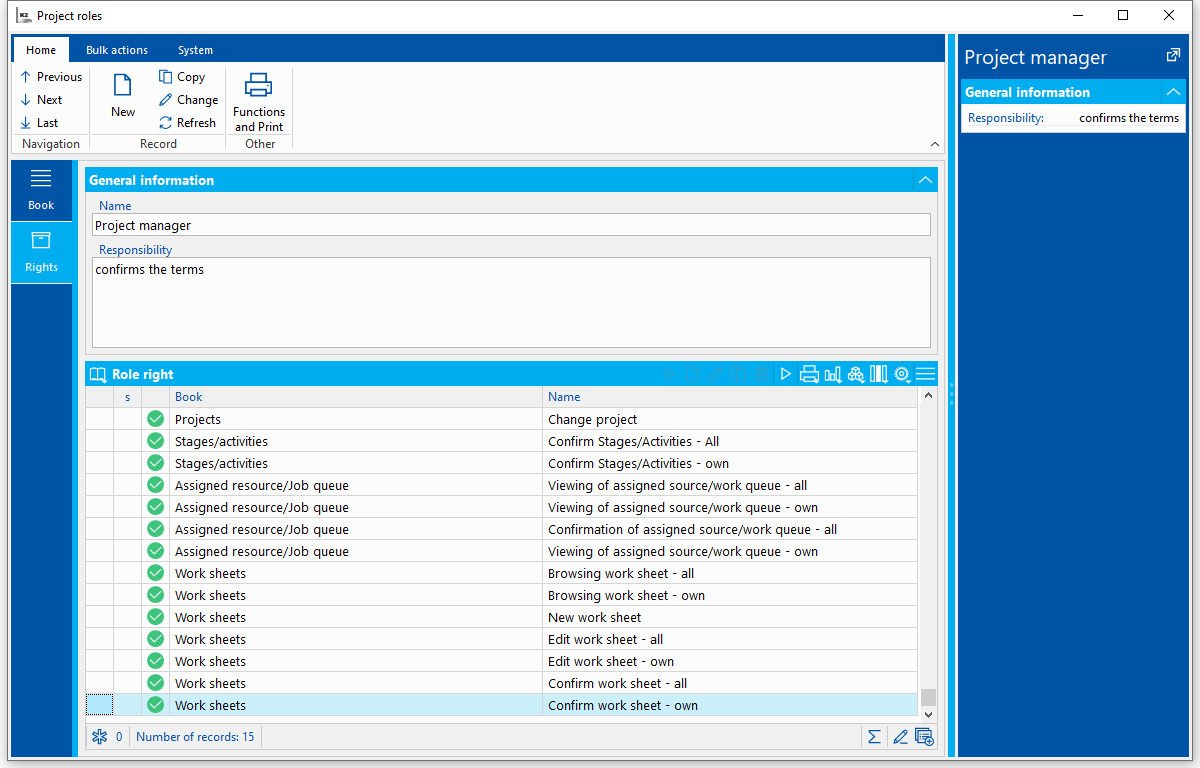Select 'Confirm work sheet - all' row
This screenshot has width=1200, height=768.
pos(501,683)
